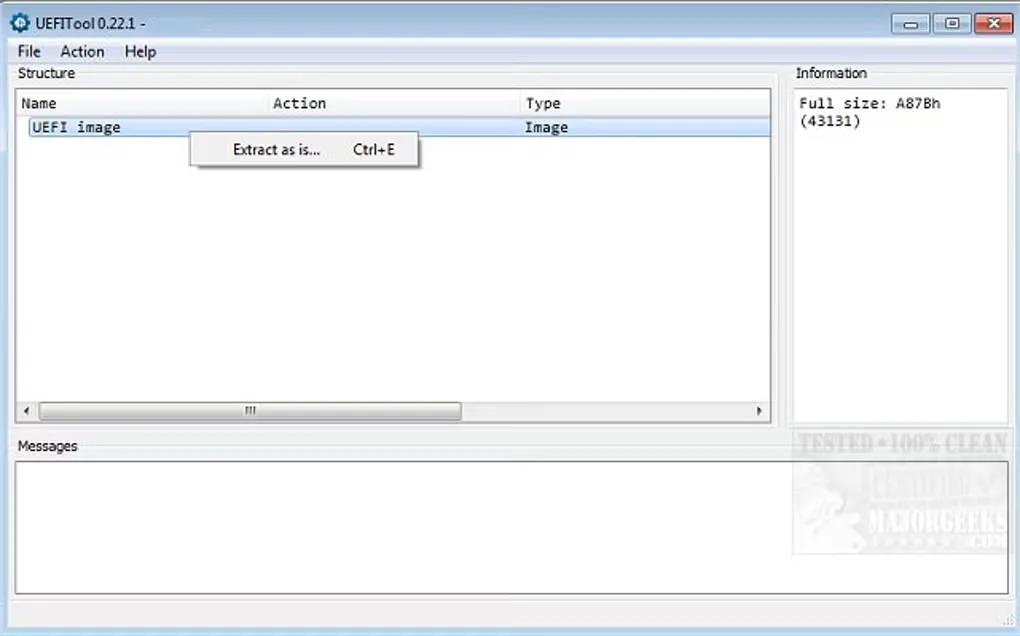Select the UEFI image tree row

click(x=399, y=127)
